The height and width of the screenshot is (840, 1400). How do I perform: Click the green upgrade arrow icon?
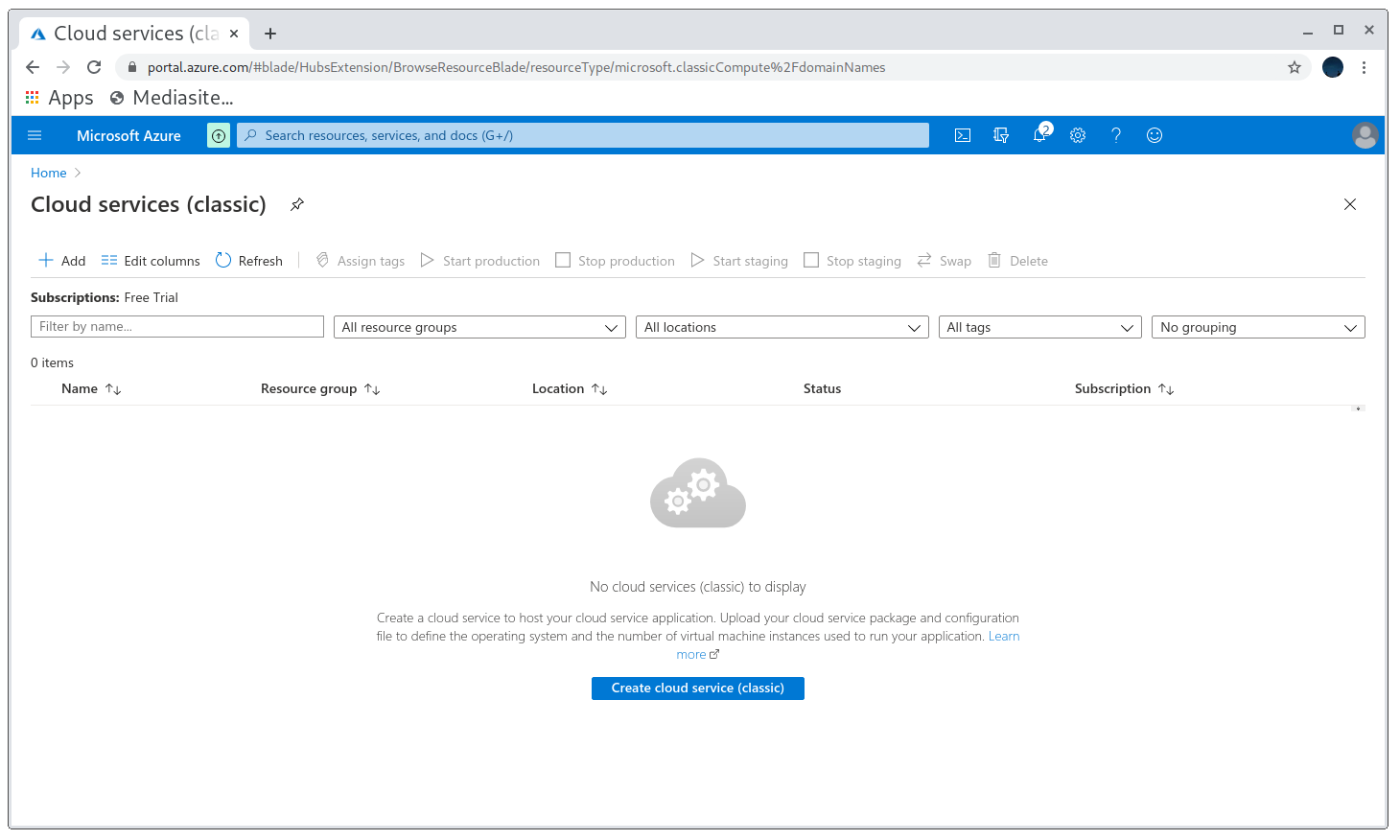pos(219,135)
